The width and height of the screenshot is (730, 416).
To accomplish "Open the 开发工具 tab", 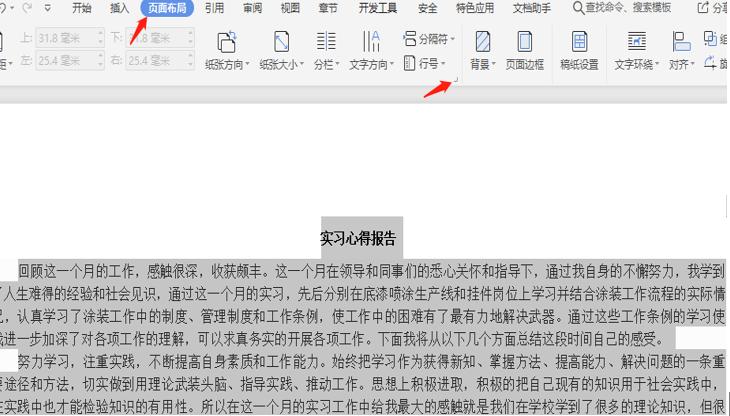I will tap(378, 8).
